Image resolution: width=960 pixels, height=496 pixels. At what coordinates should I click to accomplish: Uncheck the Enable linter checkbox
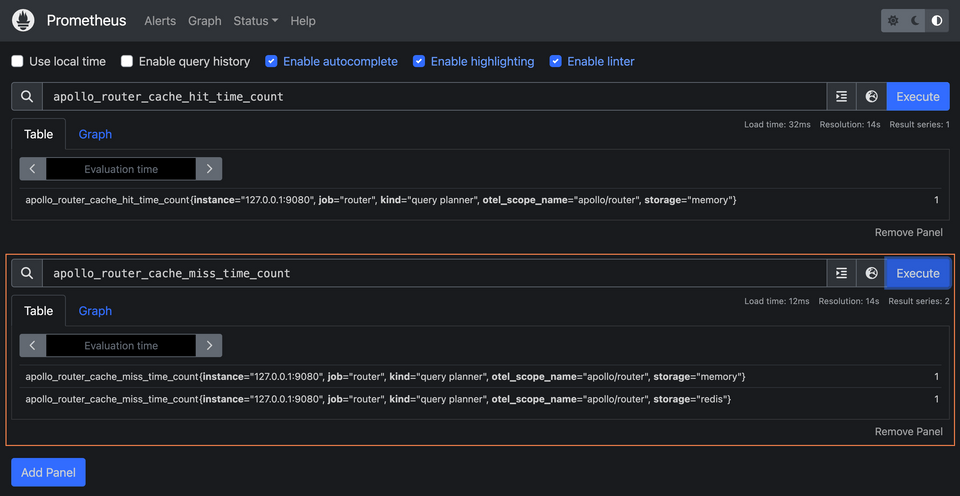coord(555,61)
